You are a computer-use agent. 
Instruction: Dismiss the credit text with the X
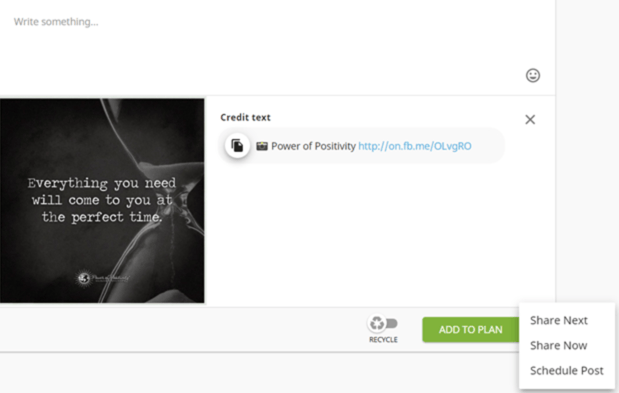tap(530, 119)
